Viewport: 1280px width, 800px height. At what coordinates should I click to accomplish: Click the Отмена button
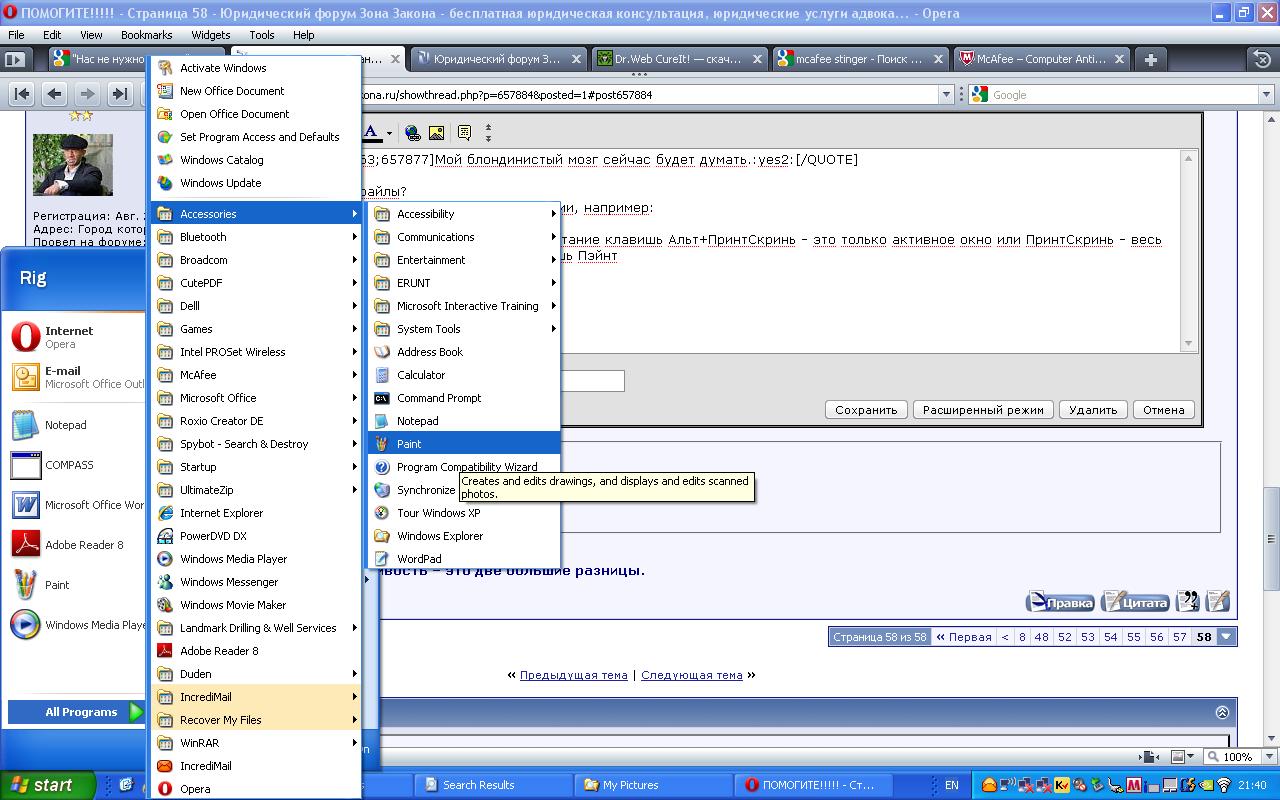[1164, 410]
